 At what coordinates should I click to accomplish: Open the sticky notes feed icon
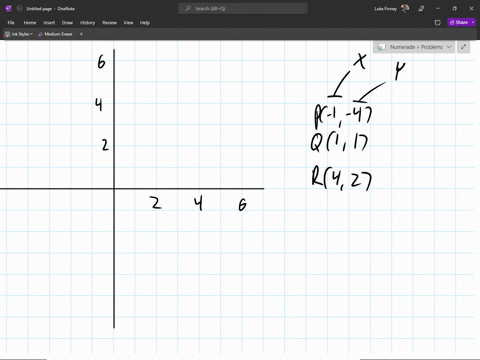click(x=438, y=23)
